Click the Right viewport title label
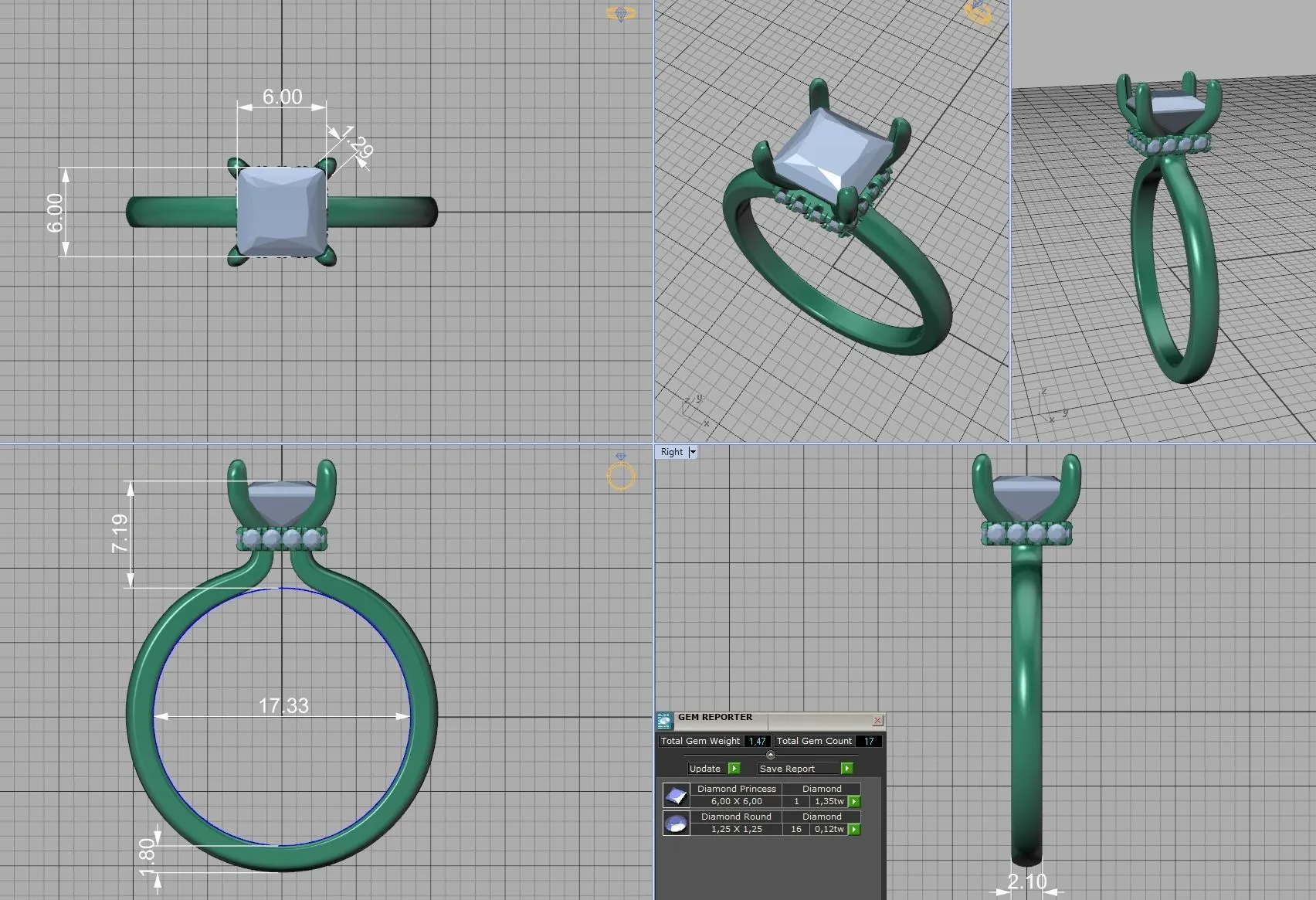Image resolution: width=1316 pixels, height=900 pixels. (671, 453)
